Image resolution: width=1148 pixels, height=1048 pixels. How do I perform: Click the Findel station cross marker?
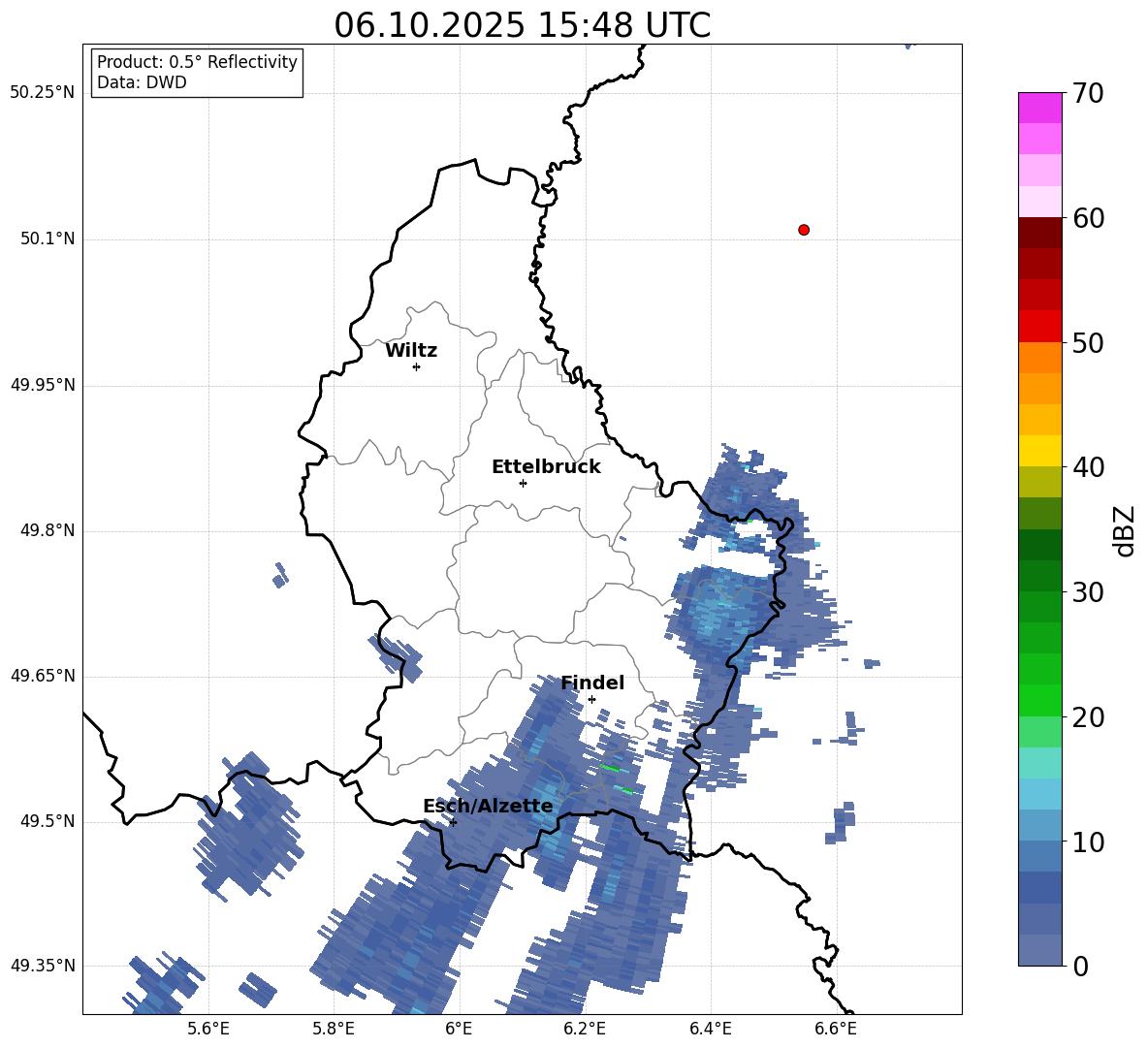tap(591, 700)
